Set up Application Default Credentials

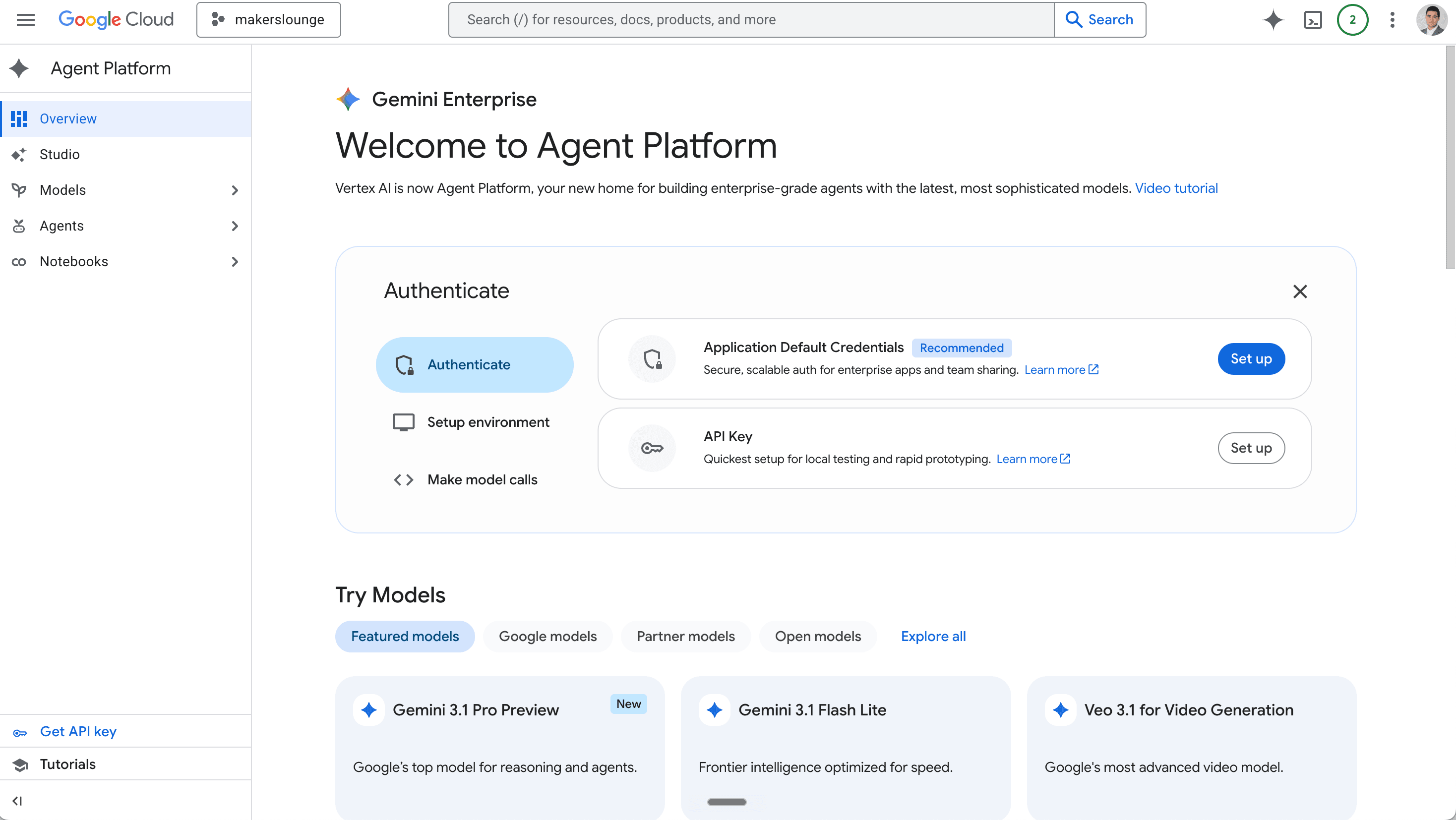coord(1251,359)
